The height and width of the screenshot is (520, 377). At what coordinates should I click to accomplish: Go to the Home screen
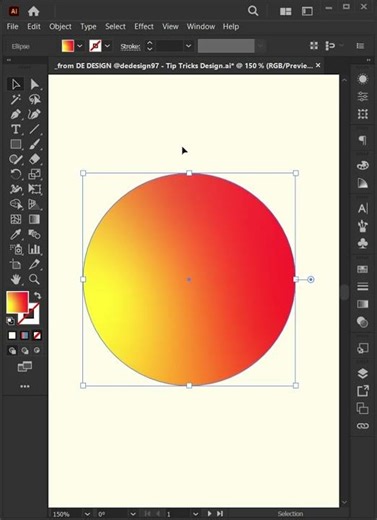coord(33,11)
